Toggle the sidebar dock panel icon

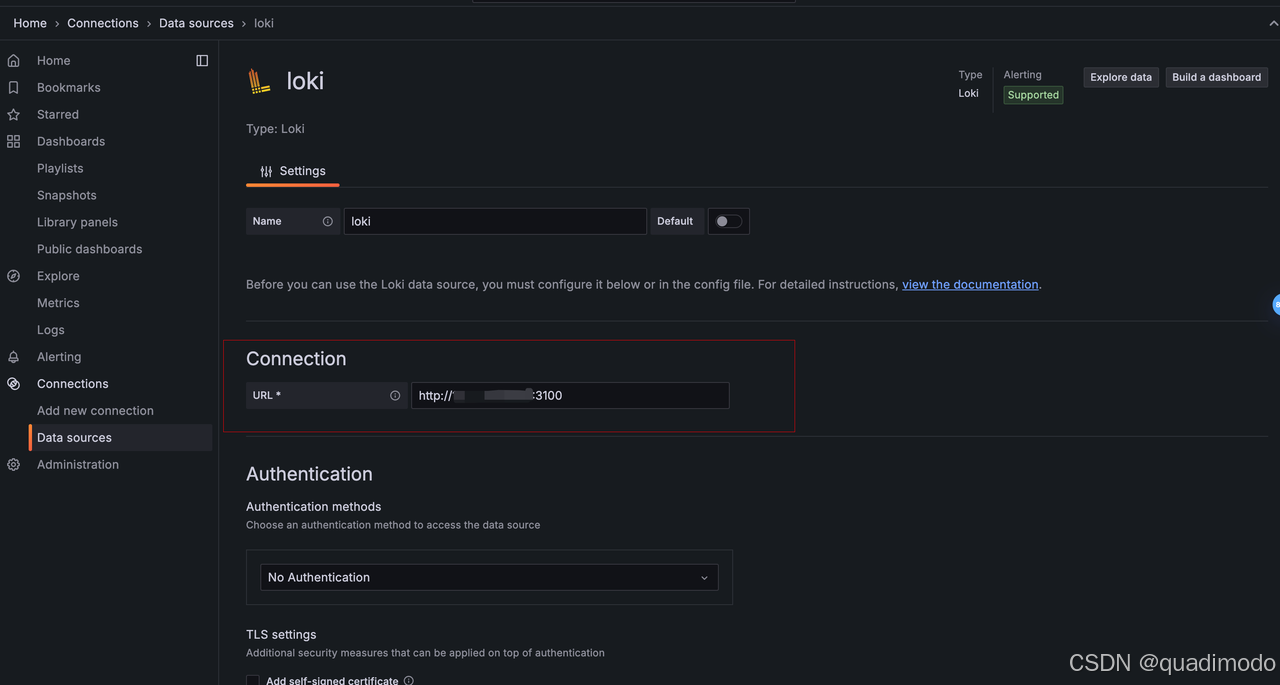(x=202, y=61)
